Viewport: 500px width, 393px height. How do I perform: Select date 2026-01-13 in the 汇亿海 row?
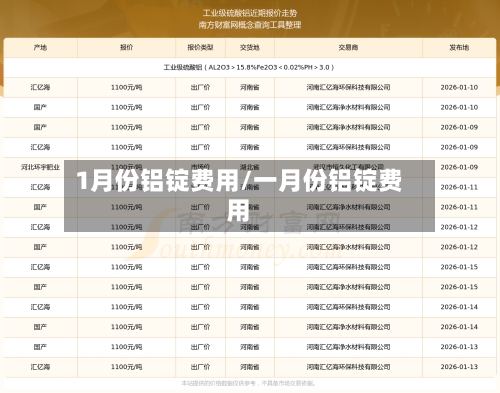(x=459, y=367)
